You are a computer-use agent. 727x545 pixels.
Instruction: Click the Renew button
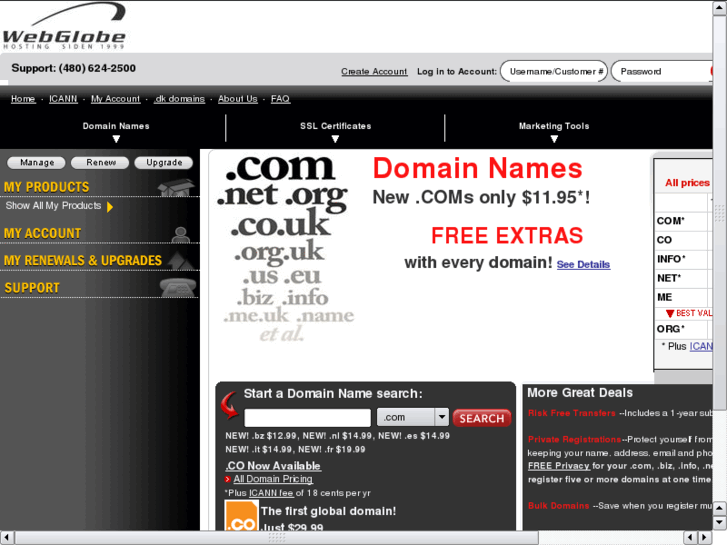100,163
